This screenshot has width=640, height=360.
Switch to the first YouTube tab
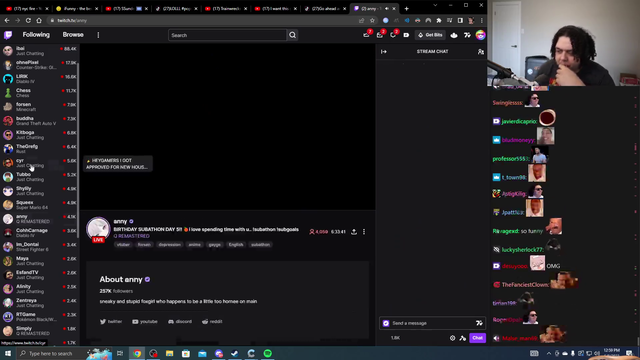coord(27,8)
